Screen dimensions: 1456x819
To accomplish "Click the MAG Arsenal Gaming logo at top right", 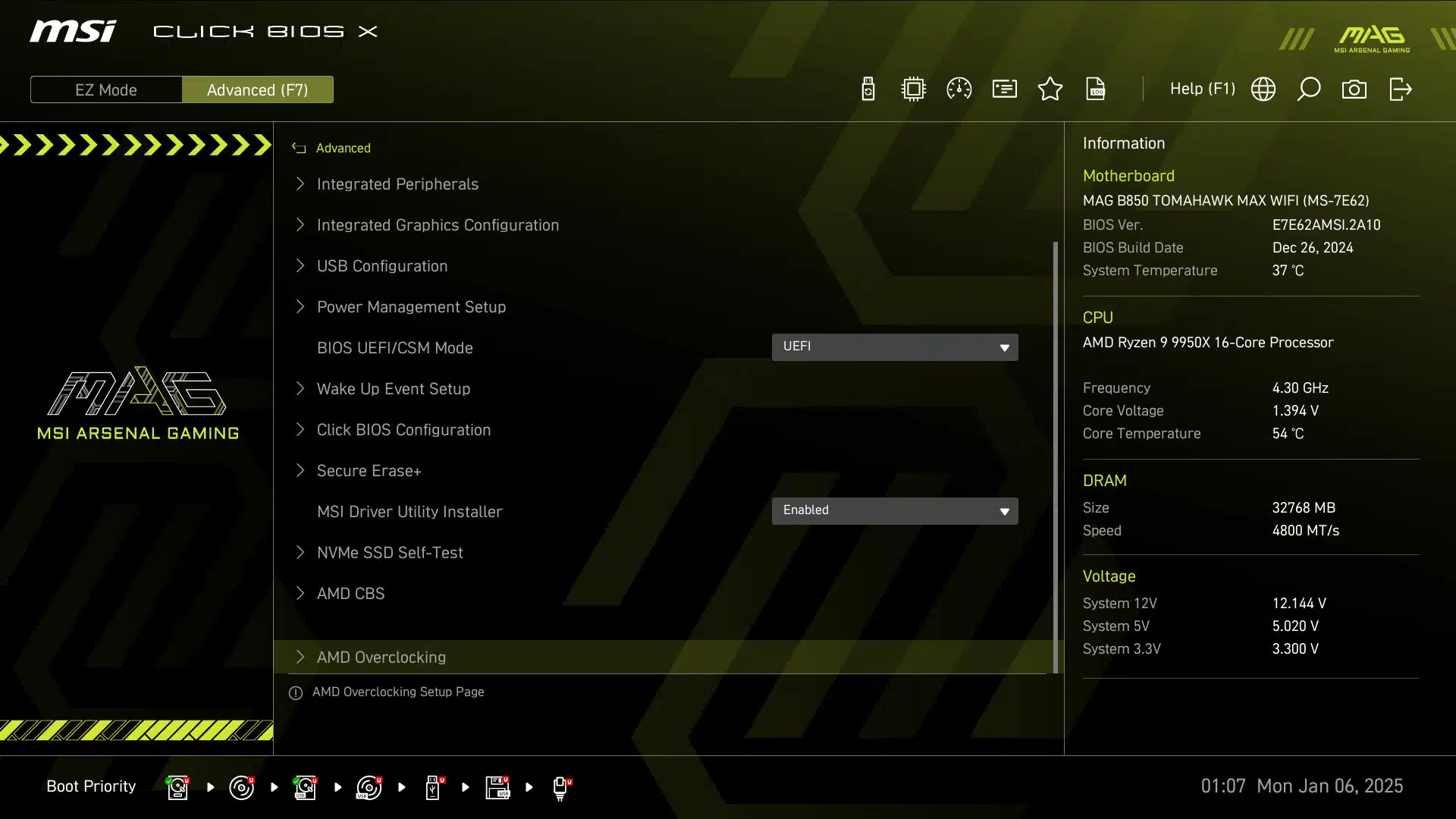I will pyautogui.click(x=1372, y=39).
